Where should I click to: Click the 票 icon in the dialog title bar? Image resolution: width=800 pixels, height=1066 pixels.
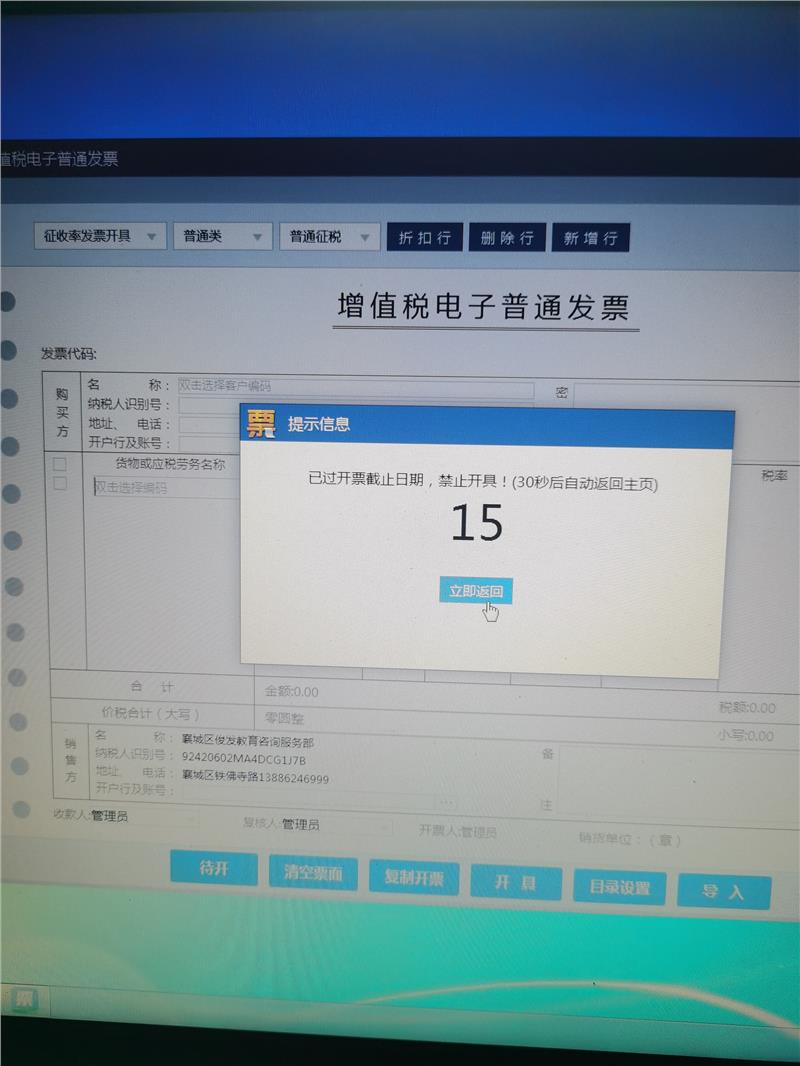pos(261,423)
